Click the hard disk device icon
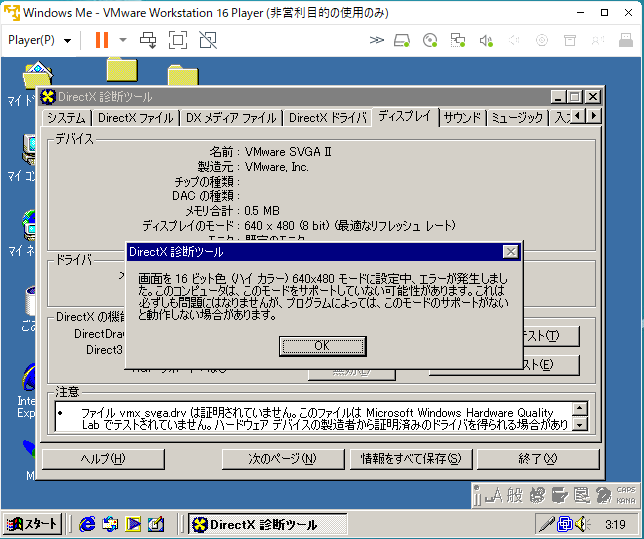 [402, 40]
